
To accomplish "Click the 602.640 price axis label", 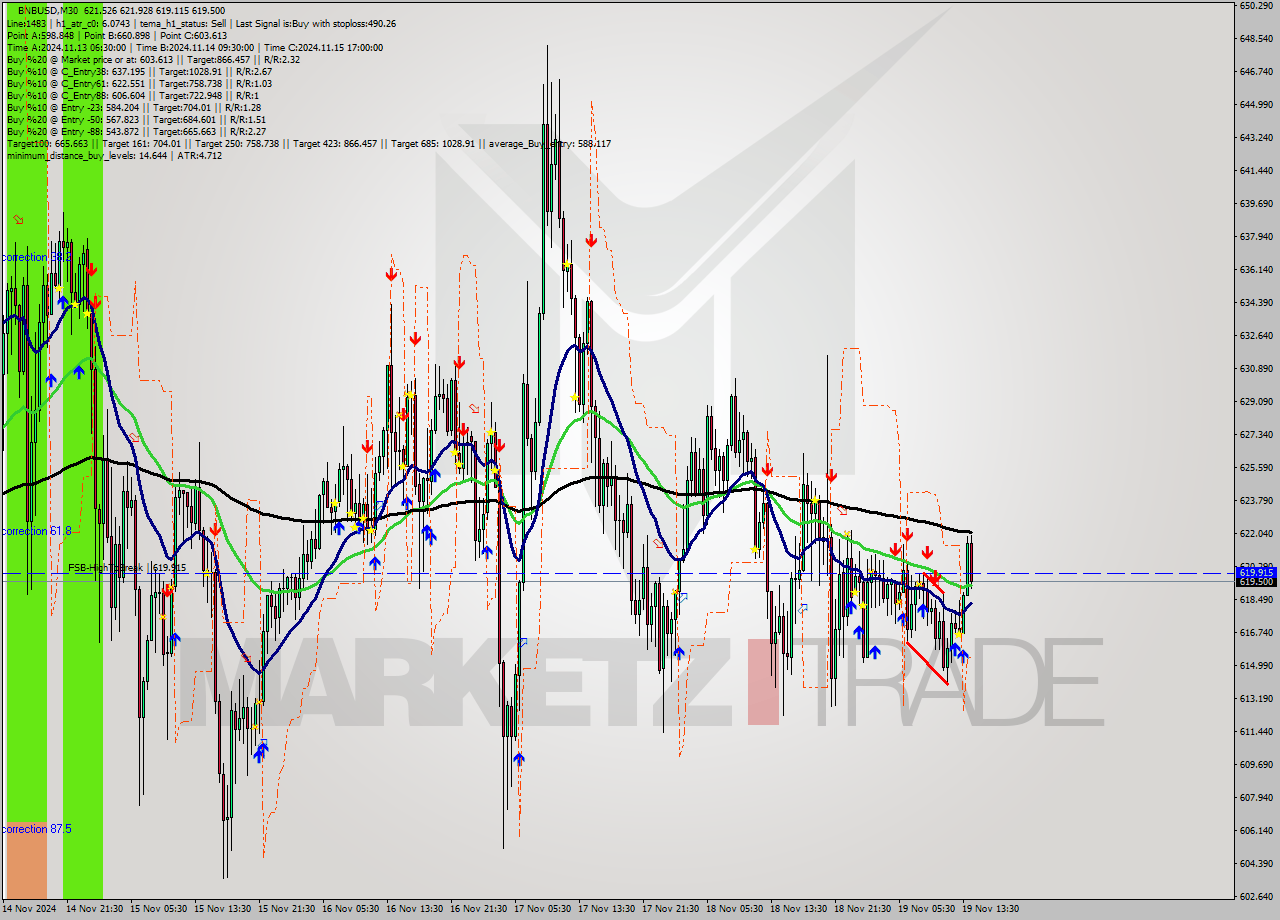I will pos(1256,897).
